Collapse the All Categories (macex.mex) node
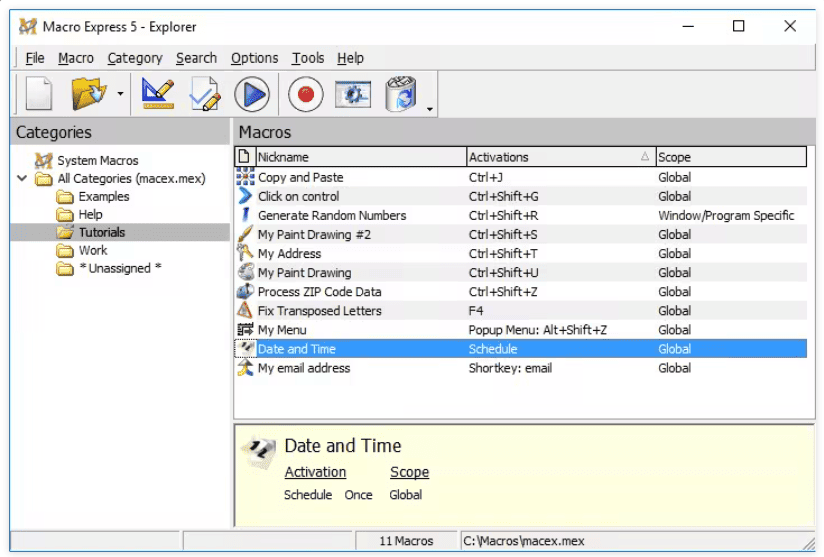Screen dimensions: 824x557 (x=22, y=179)
